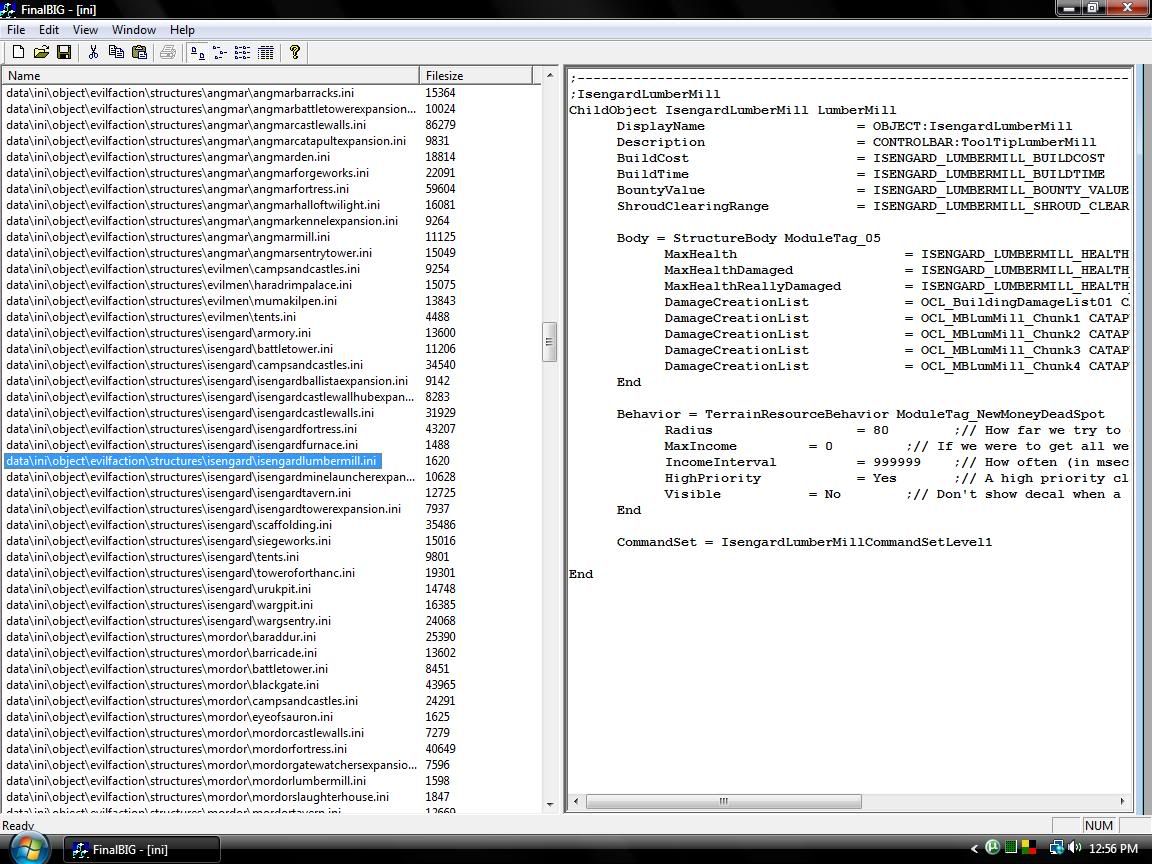Select the Cut scissors icon
Screen dimensions: 1152x864
[x=93, y=52]
